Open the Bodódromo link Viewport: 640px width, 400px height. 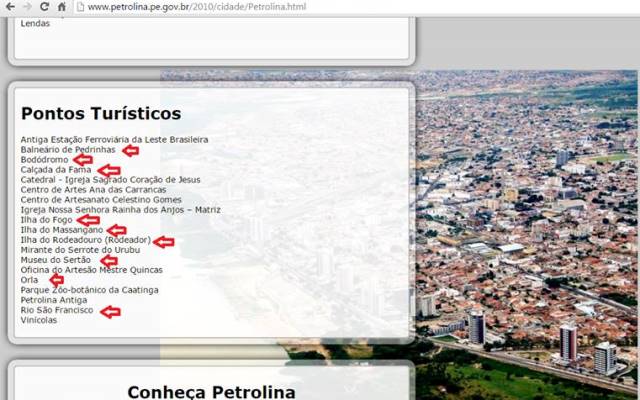pyautogui.click(x=44, y=159)
